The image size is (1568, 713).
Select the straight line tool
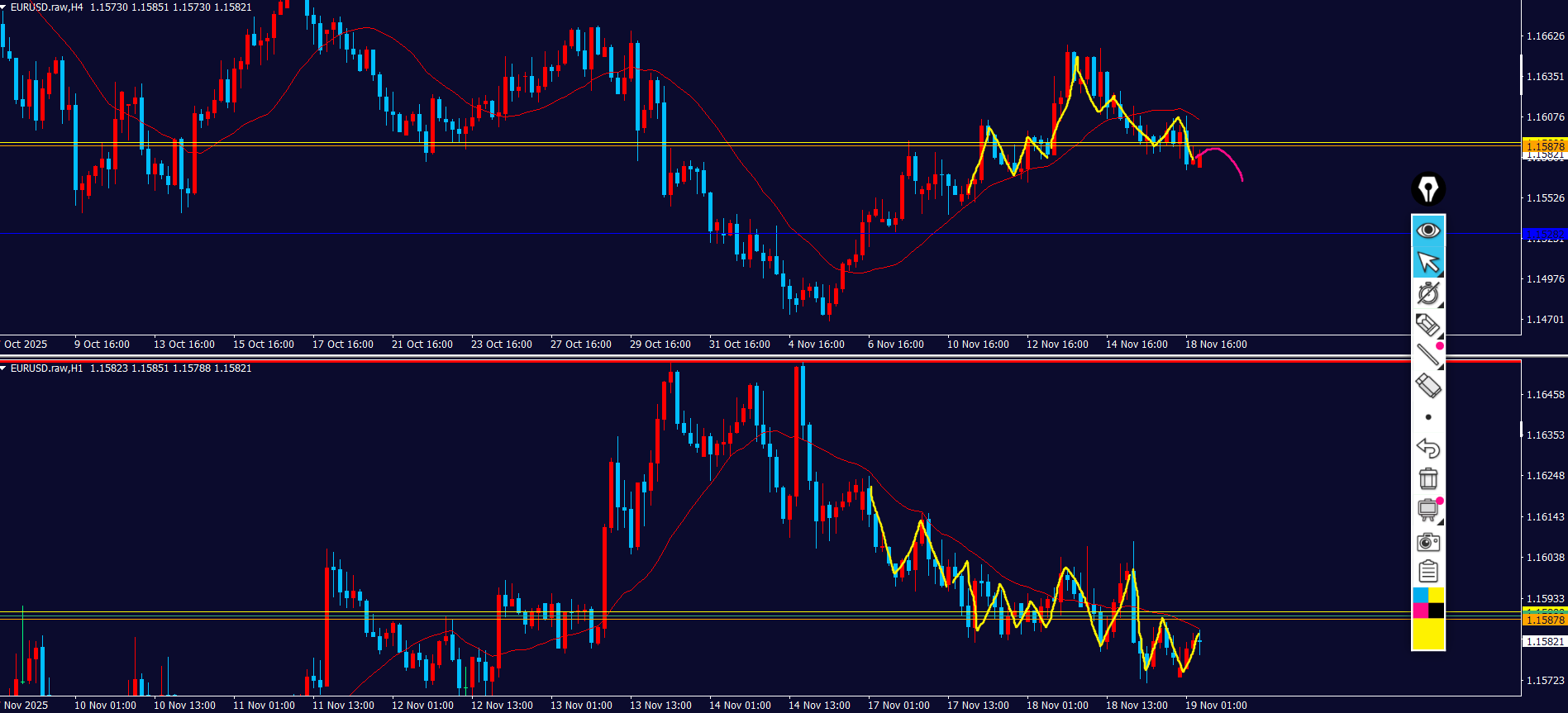[1427, 355]
